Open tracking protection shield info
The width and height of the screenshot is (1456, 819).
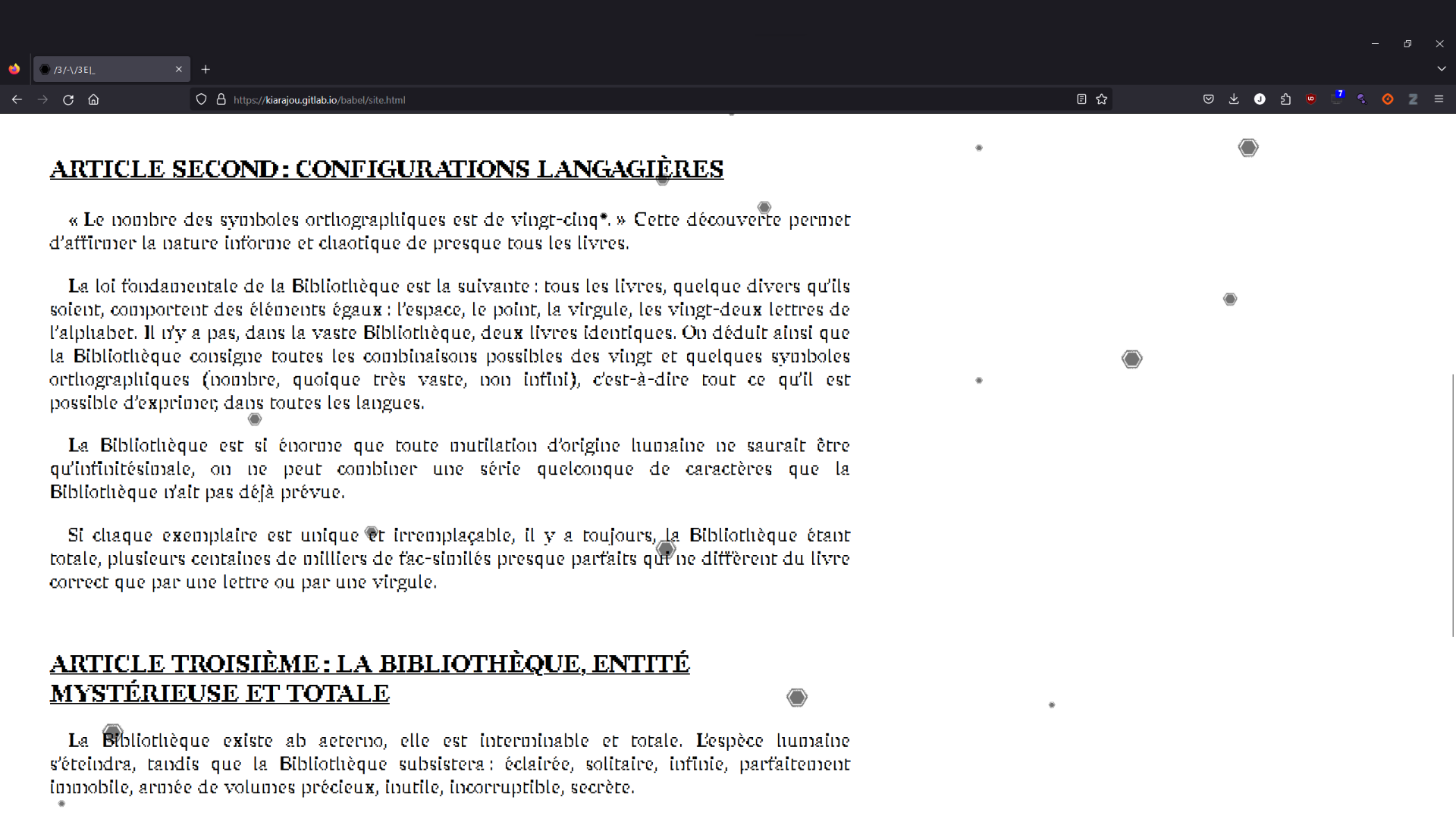pyautogui.click(x=201, y=99)
